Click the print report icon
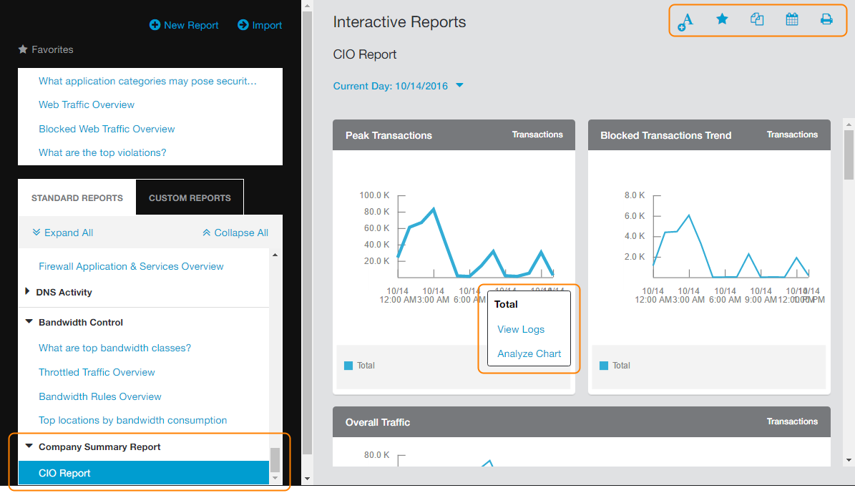 tap(826, 19)
